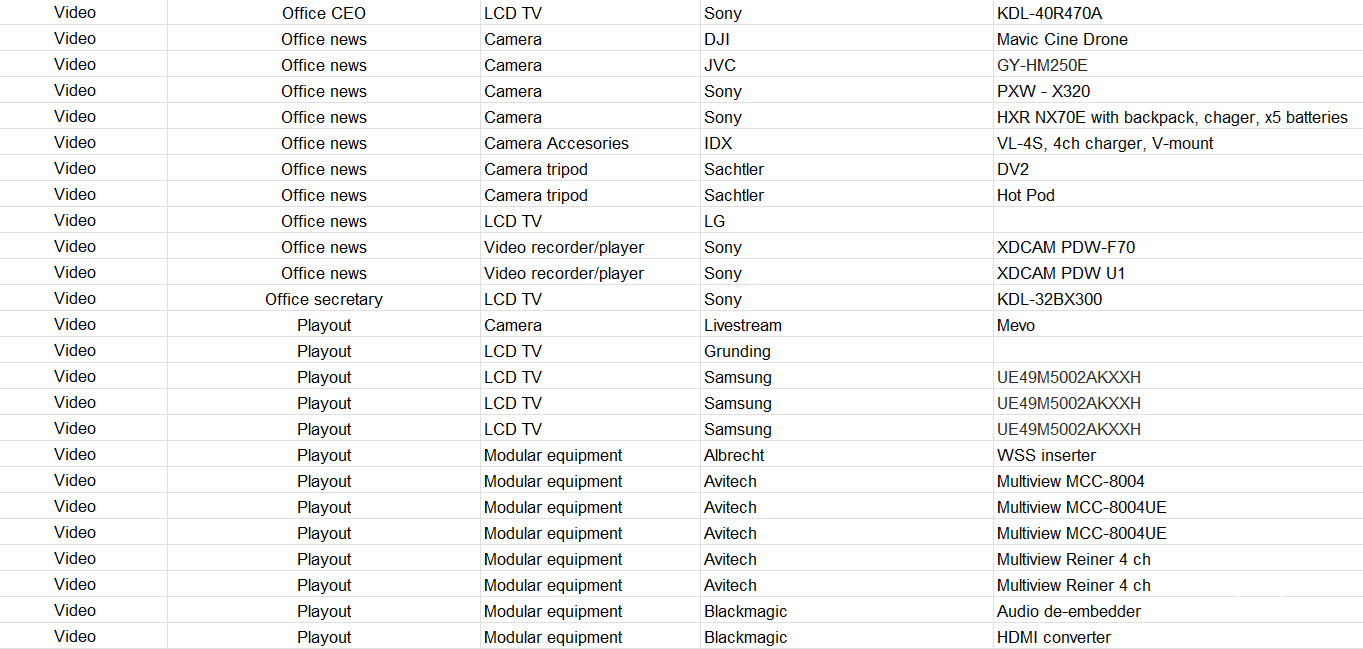Click the Camera Accesories cell

pyautogui.click(x=556, y=143)
